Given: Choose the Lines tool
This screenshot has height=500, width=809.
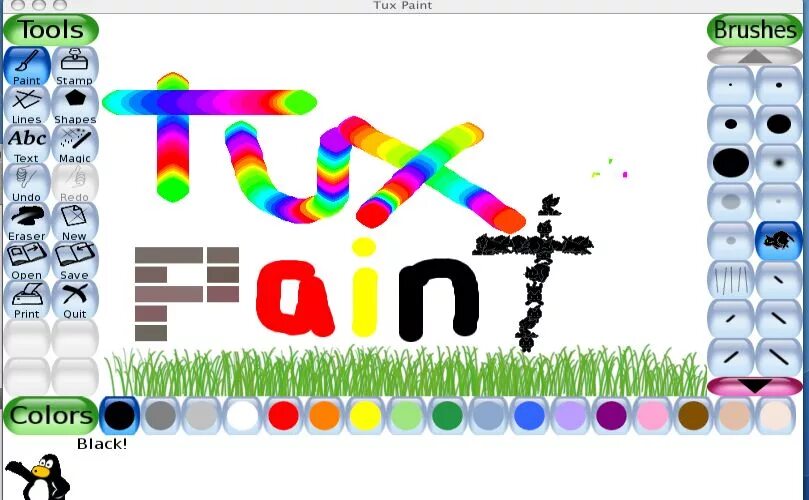Looking at the screenshot, I should (x=27, y=105).
